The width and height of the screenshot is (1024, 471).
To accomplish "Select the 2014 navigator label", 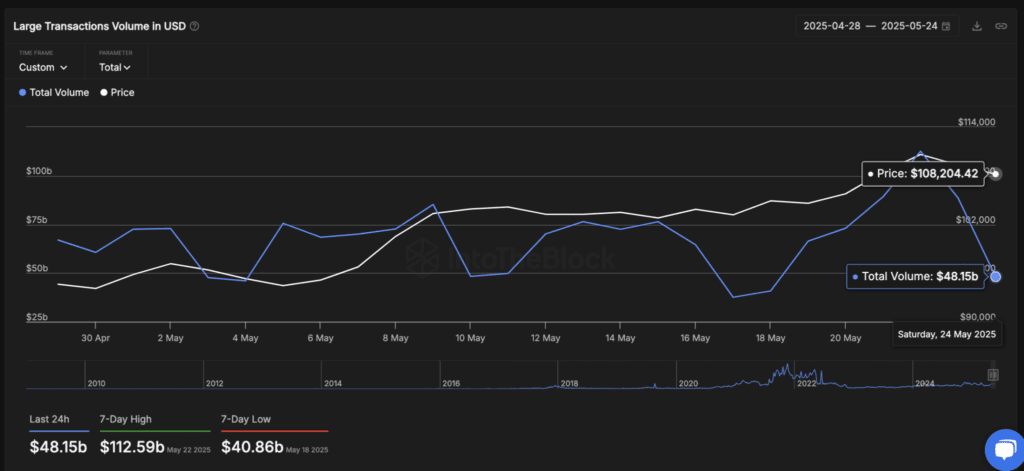I will pos(333,384).
